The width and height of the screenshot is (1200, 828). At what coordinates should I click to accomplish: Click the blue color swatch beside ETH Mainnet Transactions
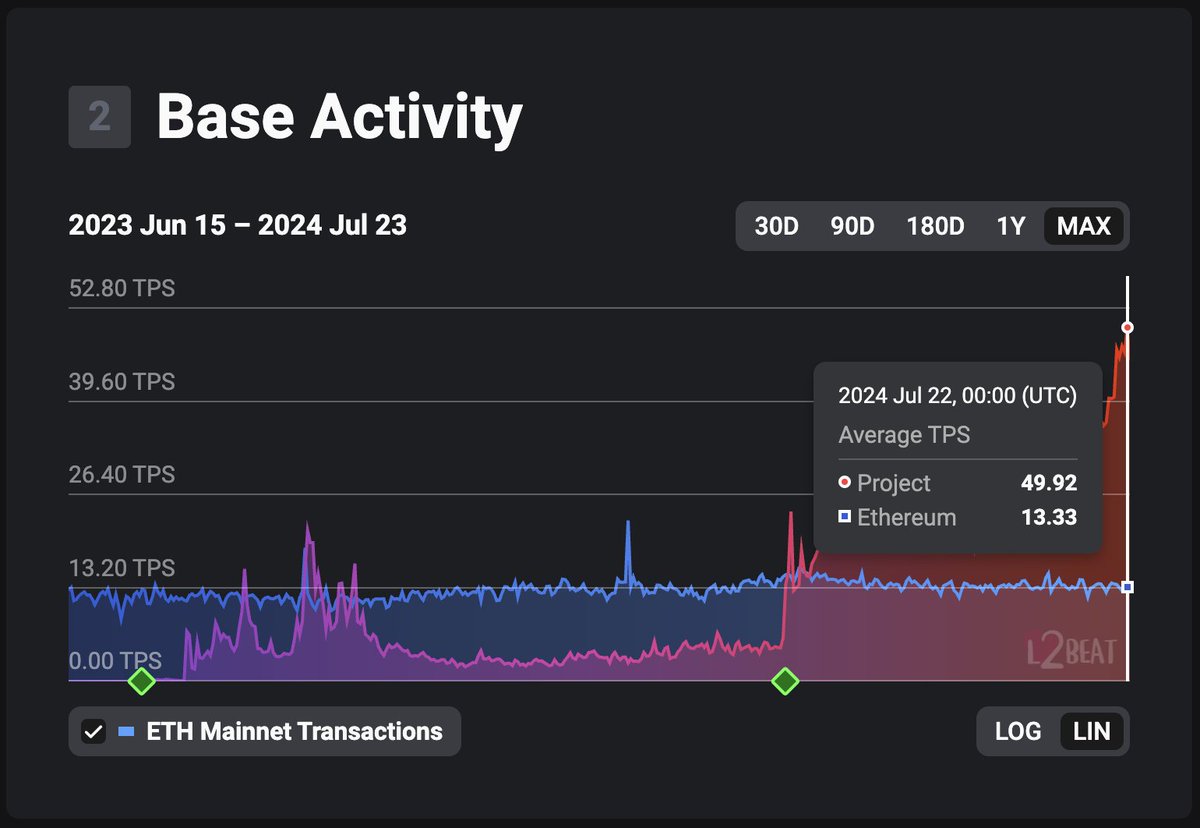[126, 732]
